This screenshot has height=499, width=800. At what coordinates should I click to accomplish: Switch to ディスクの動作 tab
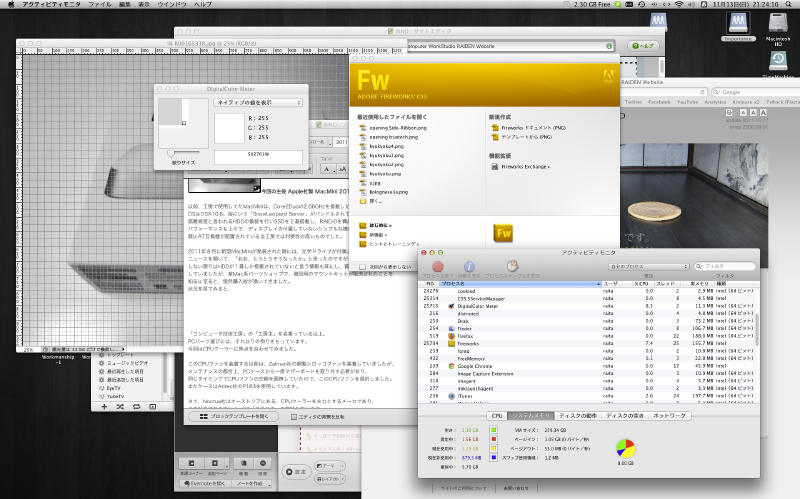578,415
